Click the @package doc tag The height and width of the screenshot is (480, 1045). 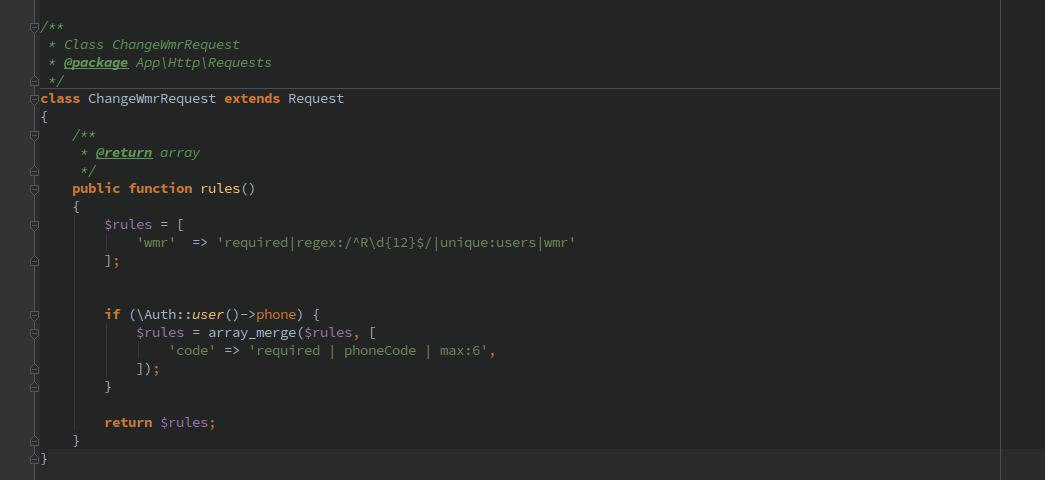click(96, 62)
